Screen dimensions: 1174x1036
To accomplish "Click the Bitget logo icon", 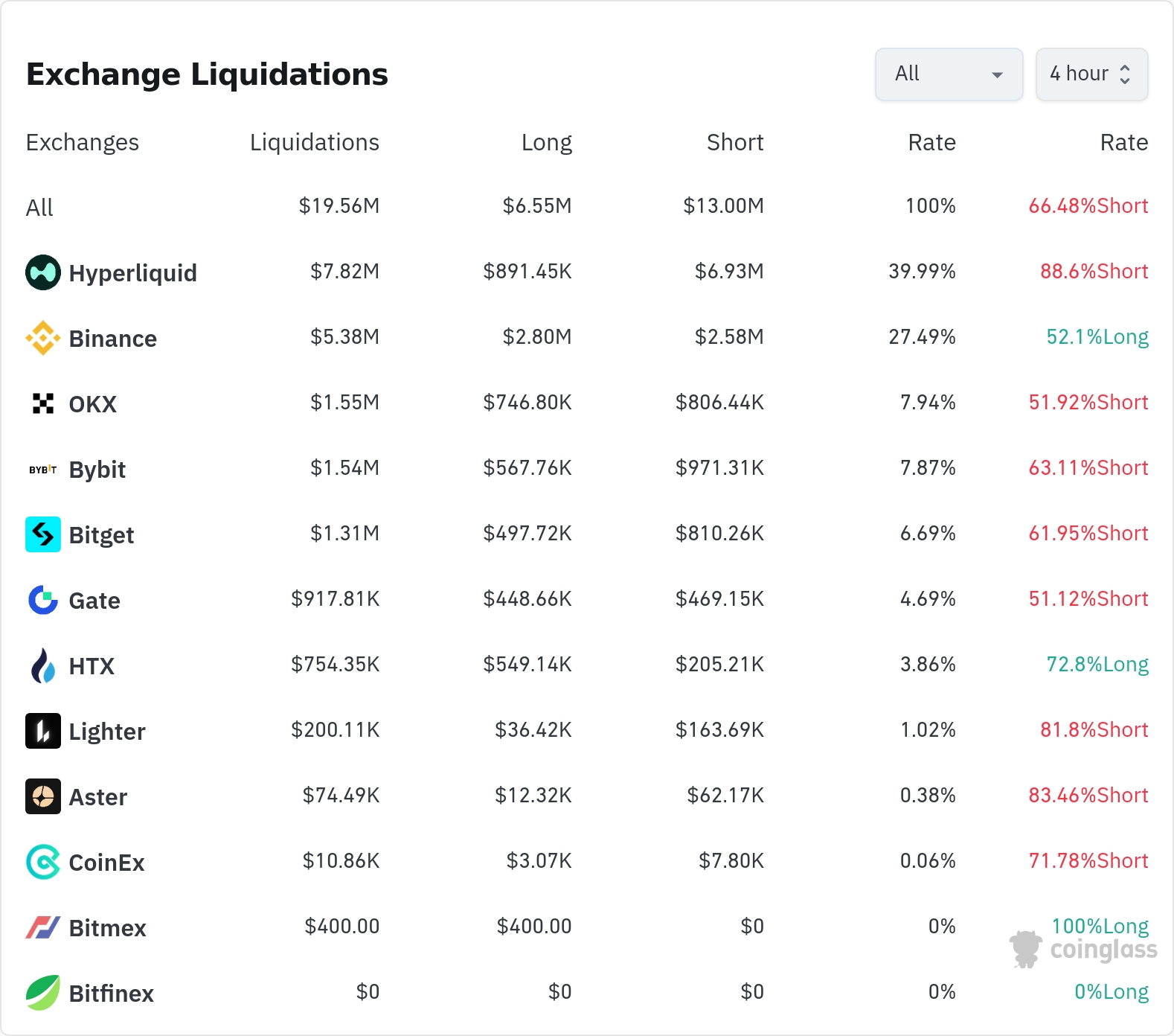I will pos(43,534).
